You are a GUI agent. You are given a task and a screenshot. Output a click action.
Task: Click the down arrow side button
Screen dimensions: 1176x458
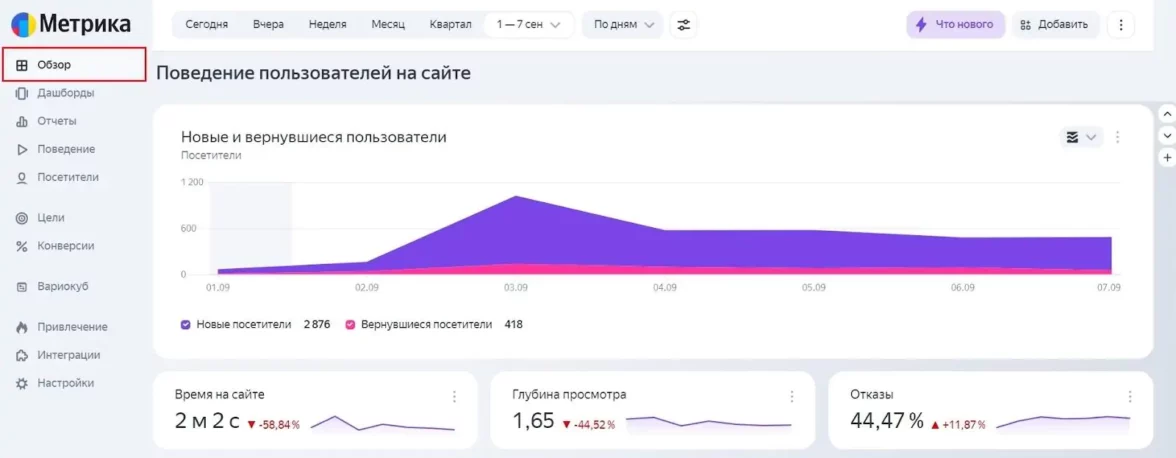[1167, 136]
